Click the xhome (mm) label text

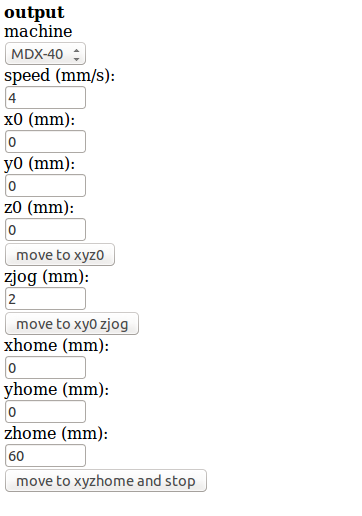coord(56,346)
